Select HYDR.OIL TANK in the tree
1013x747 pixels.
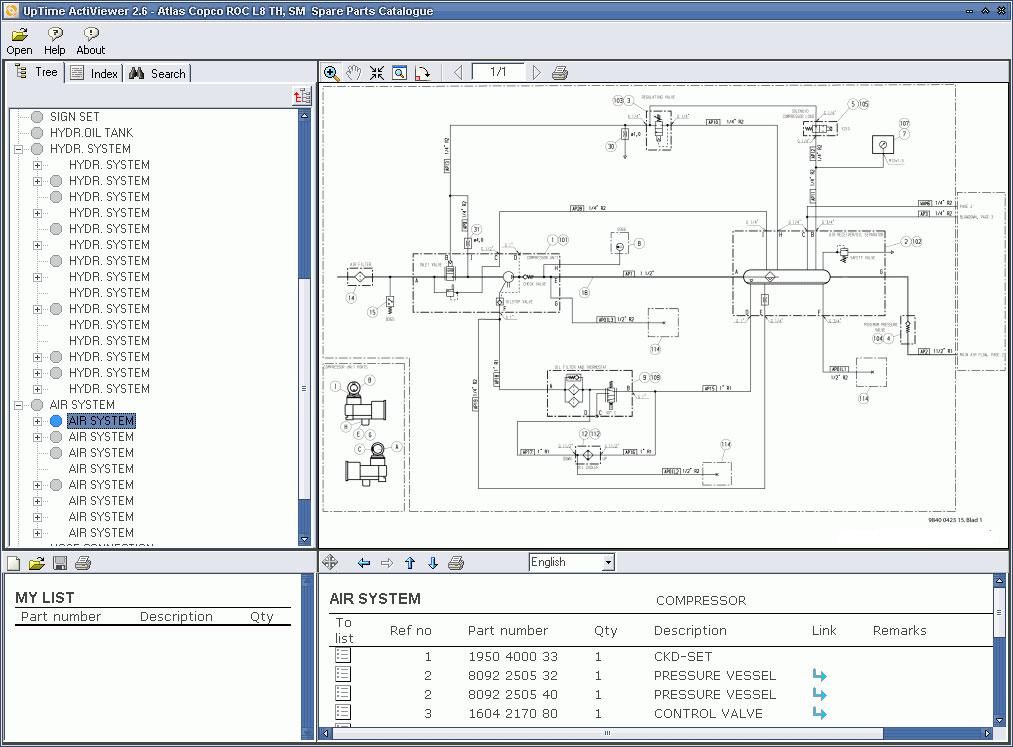tap(92, 133)
